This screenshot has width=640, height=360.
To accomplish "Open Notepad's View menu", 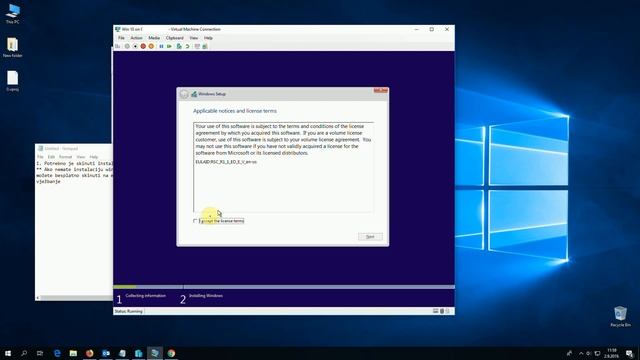I will 81,157.
